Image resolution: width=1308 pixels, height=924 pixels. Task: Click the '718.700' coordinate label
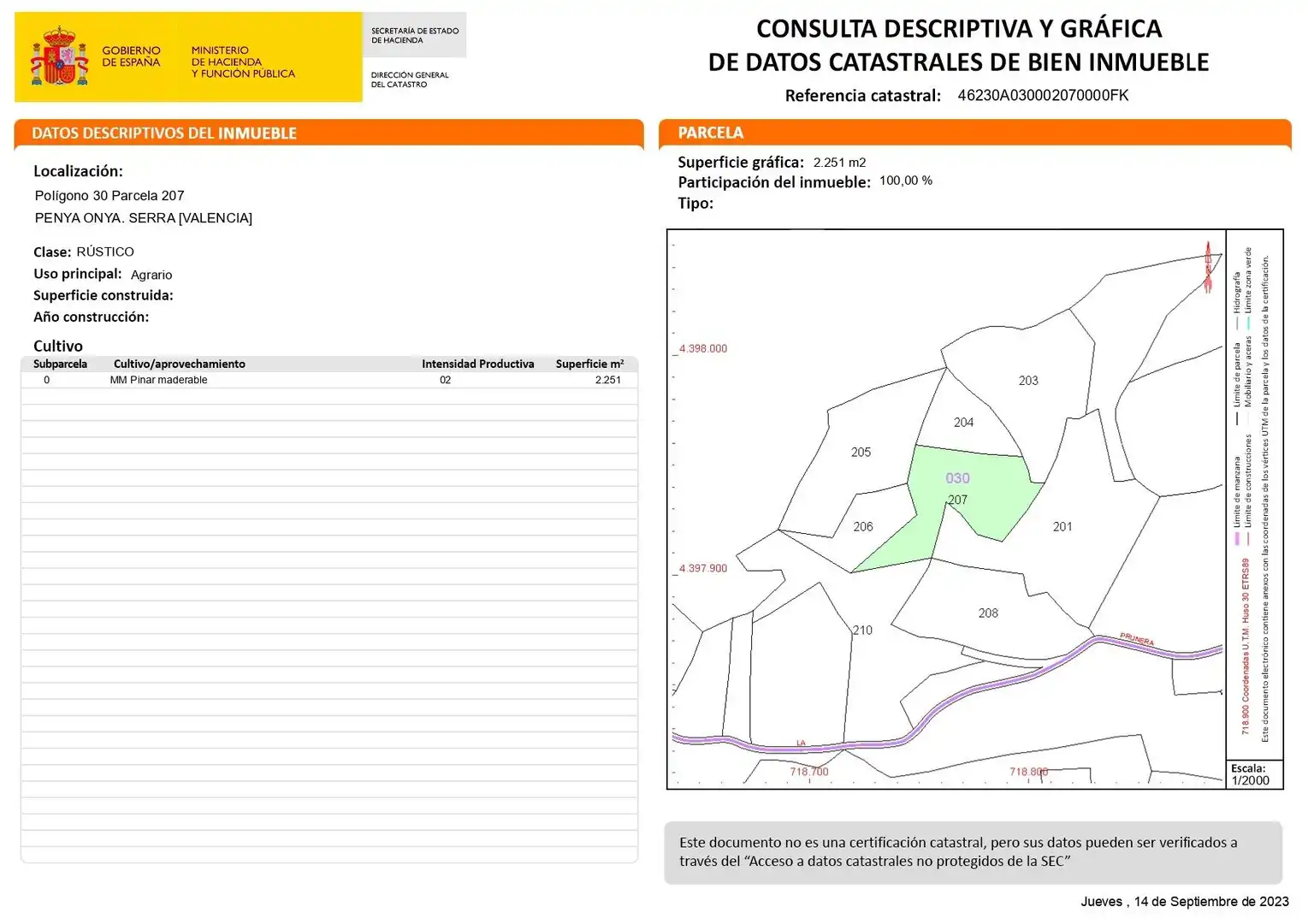pos(809,772)
